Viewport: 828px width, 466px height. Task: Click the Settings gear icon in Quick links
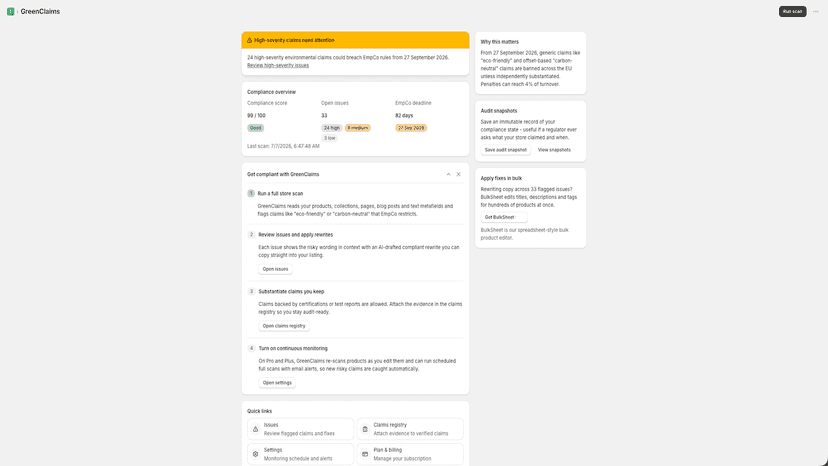click(256, 454)
